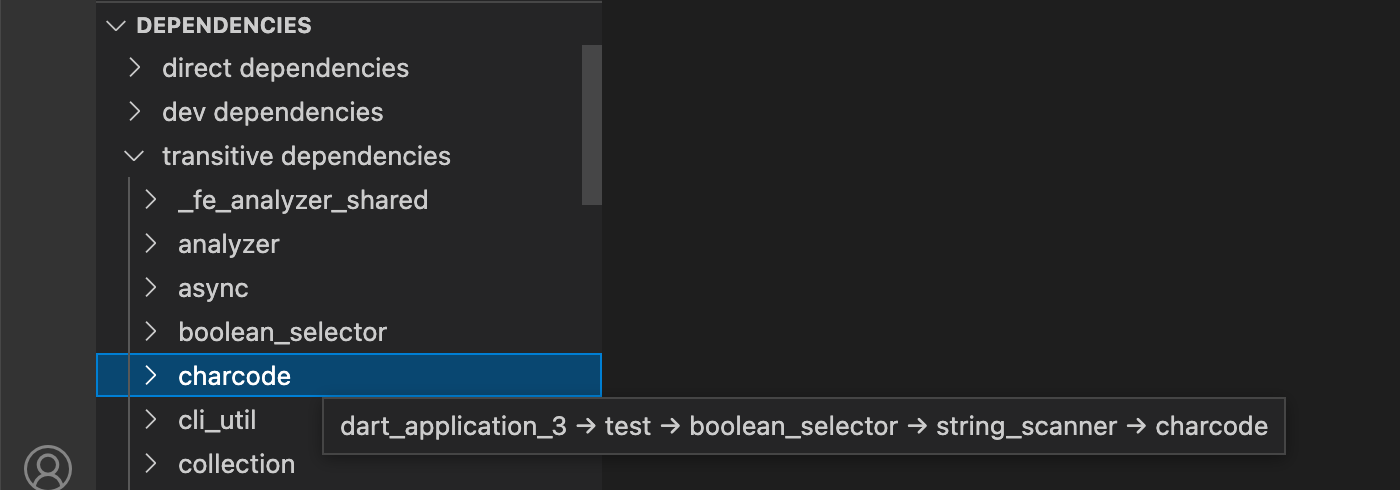The image size is (1400, 490).
Task: Expand the boolean_selector chevron
Action: tap(151, 332)
